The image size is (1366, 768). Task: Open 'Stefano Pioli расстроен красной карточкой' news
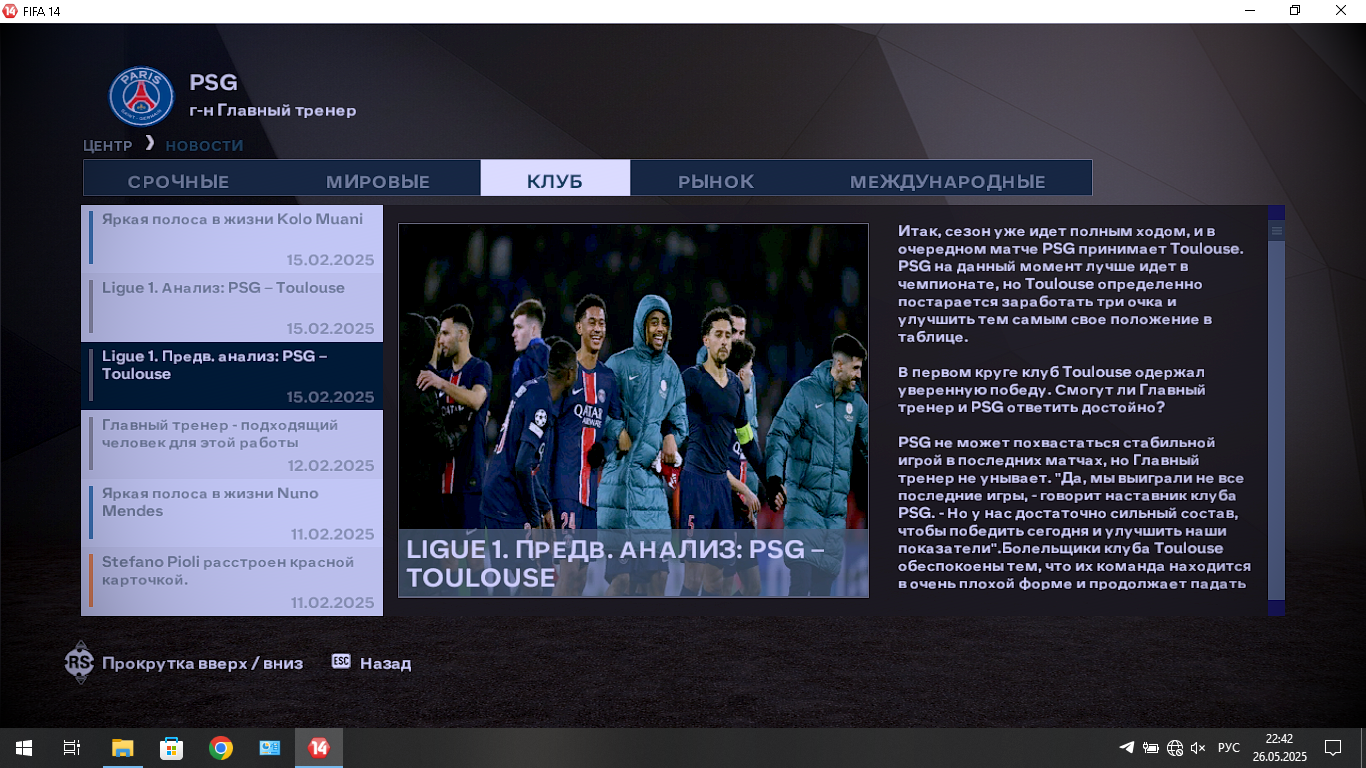pos(232,580)
